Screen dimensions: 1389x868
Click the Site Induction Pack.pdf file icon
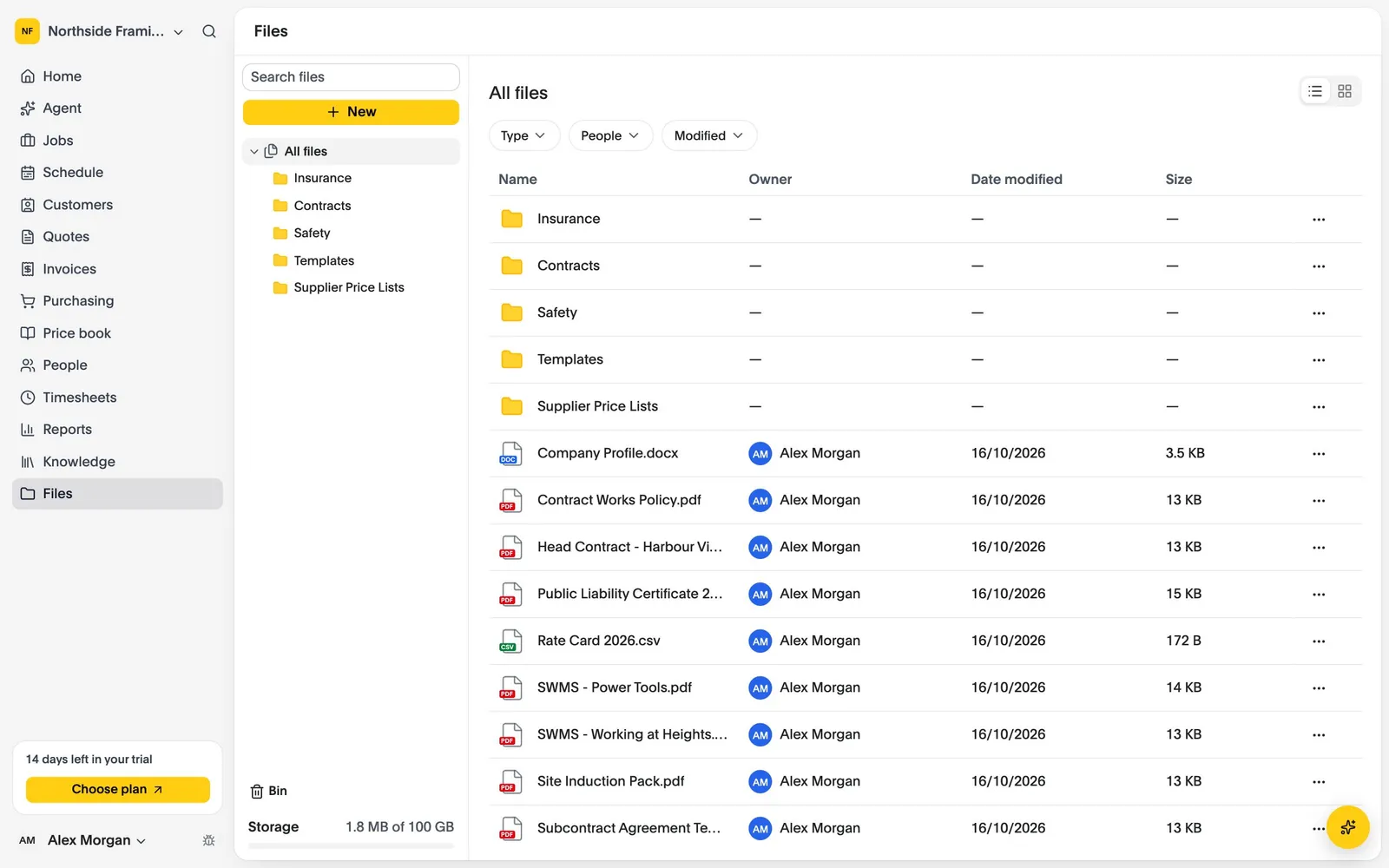tap(510, 782)
